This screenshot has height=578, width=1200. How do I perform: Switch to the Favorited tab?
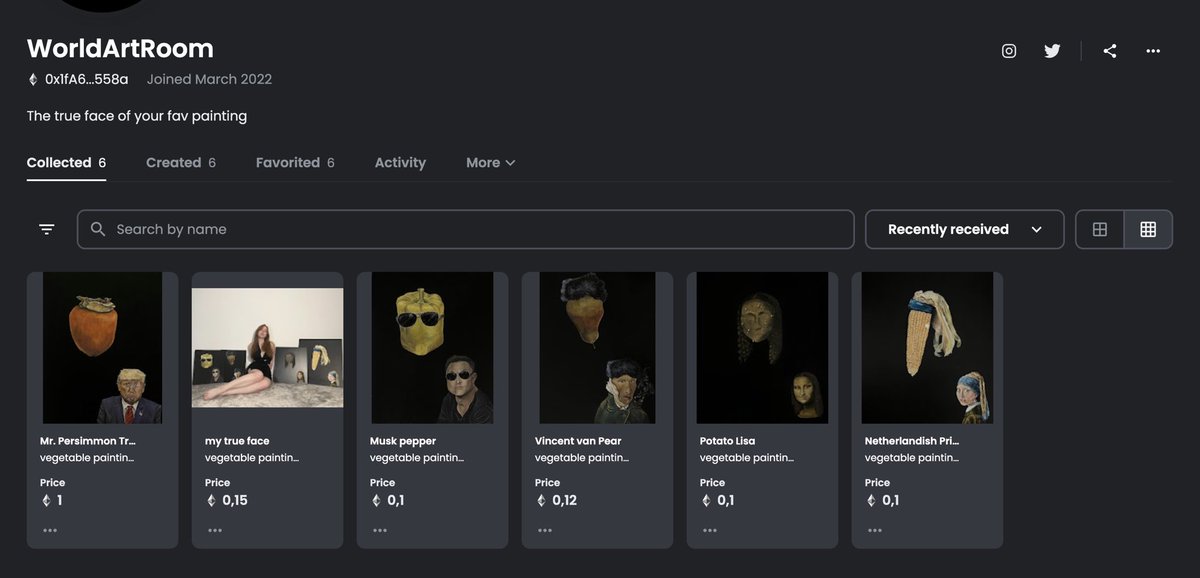coord(295,162)
